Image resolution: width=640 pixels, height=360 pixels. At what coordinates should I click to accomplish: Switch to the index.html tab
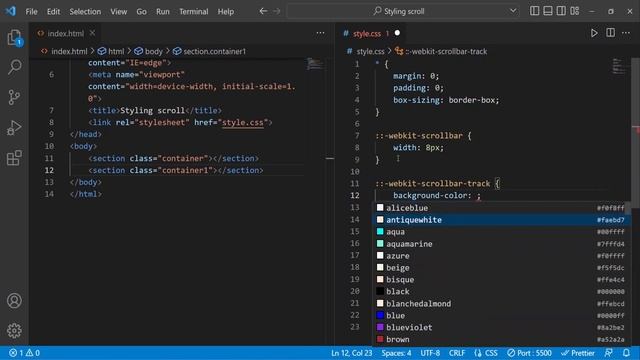[x=65, y=33]
